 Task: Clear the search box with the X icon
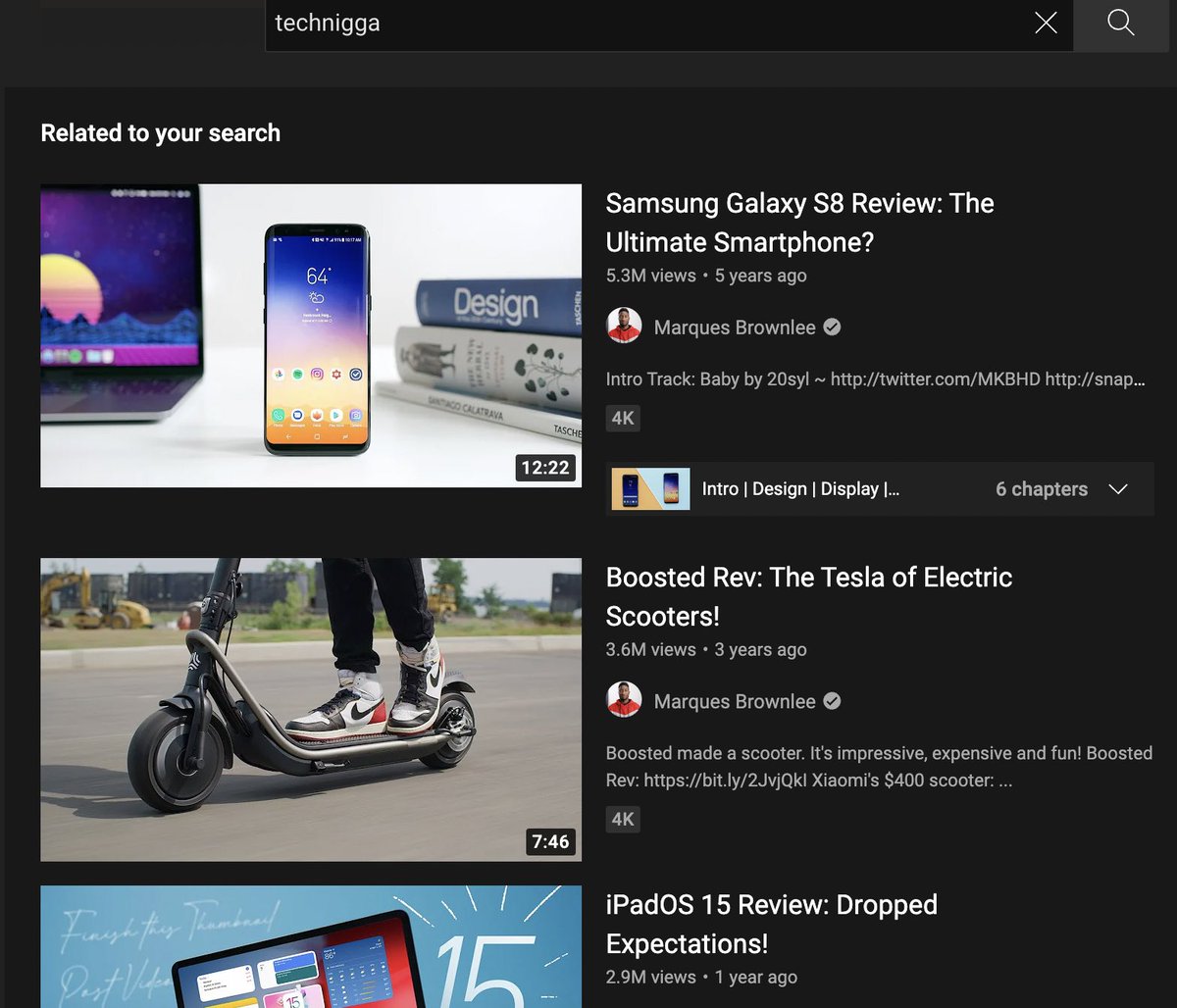1046,23
